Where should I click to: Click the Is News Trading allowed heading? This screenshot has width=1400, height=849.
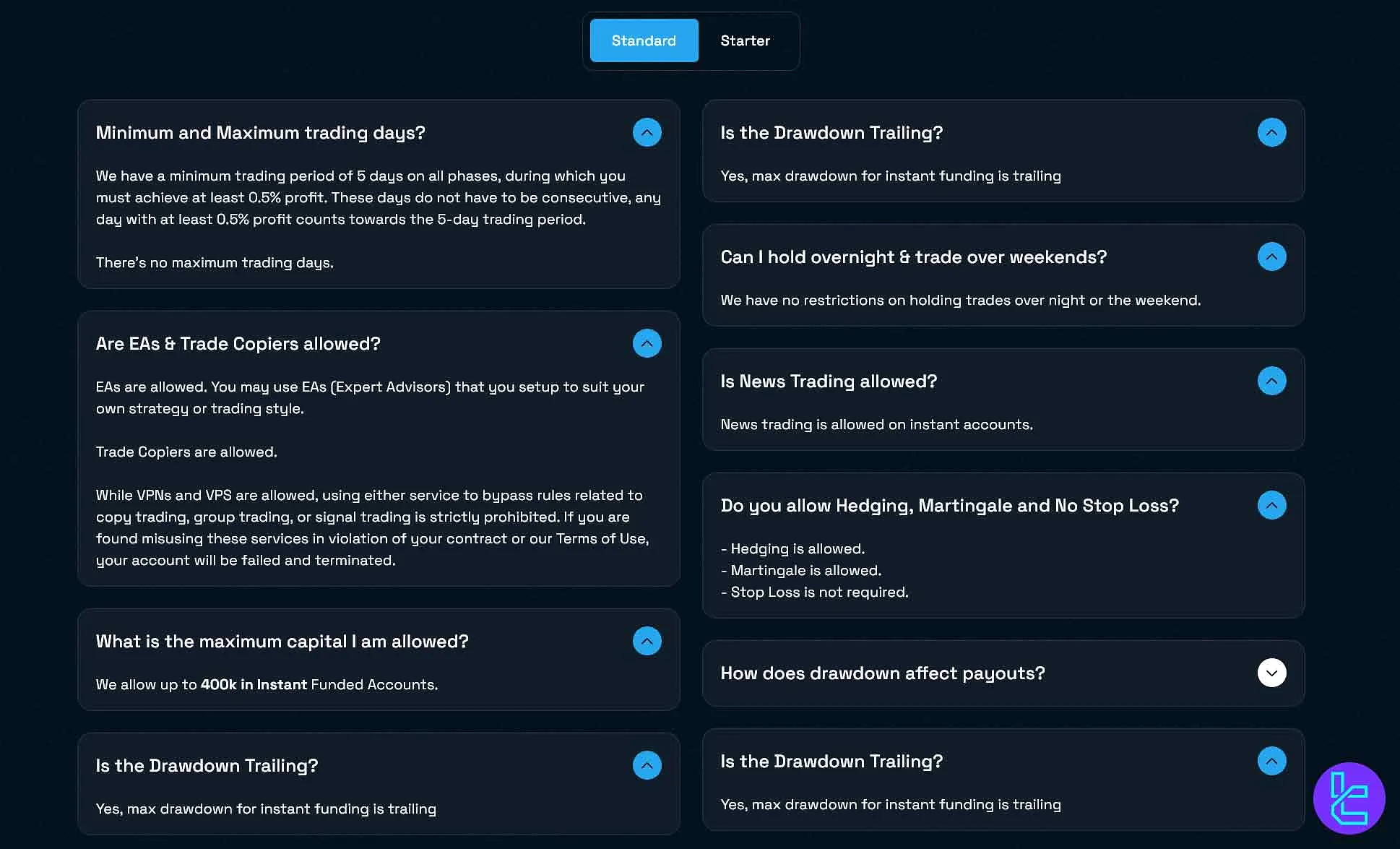[828, 382]
